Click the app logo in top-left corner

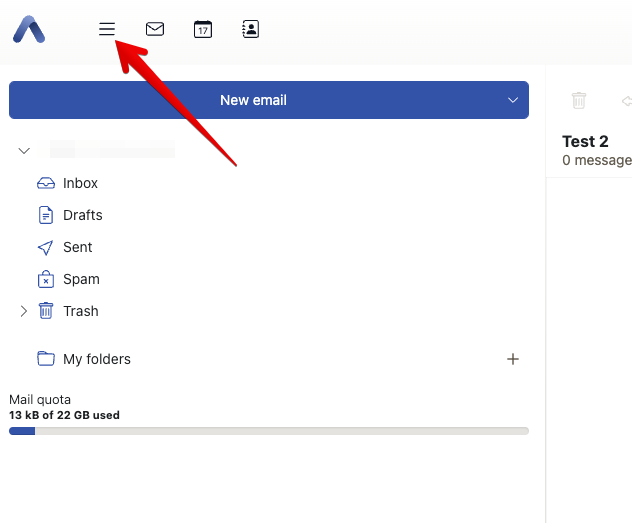pyautogui.click(x=29, y=30)
